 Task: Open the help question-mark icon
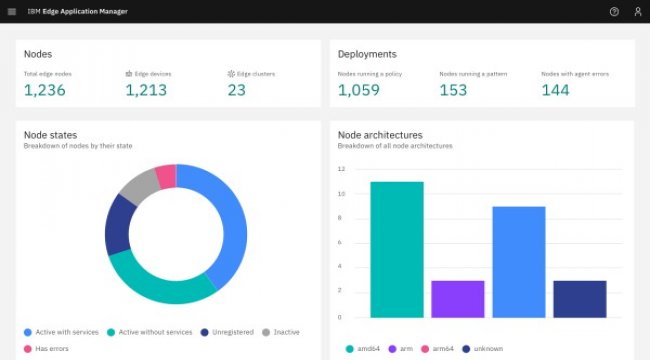click(x=614, y=12)
